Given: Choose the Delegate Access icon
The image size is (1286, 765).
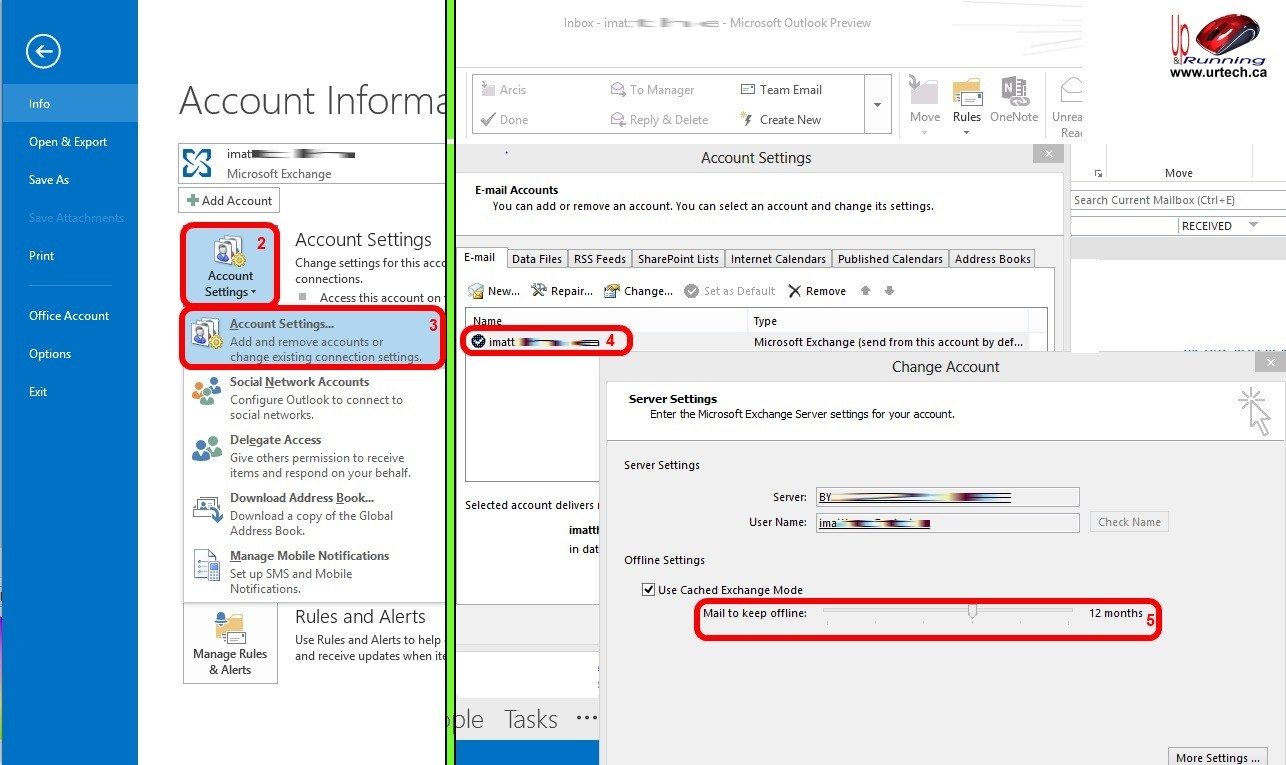Looking at the screenshot, I should 206,448.
